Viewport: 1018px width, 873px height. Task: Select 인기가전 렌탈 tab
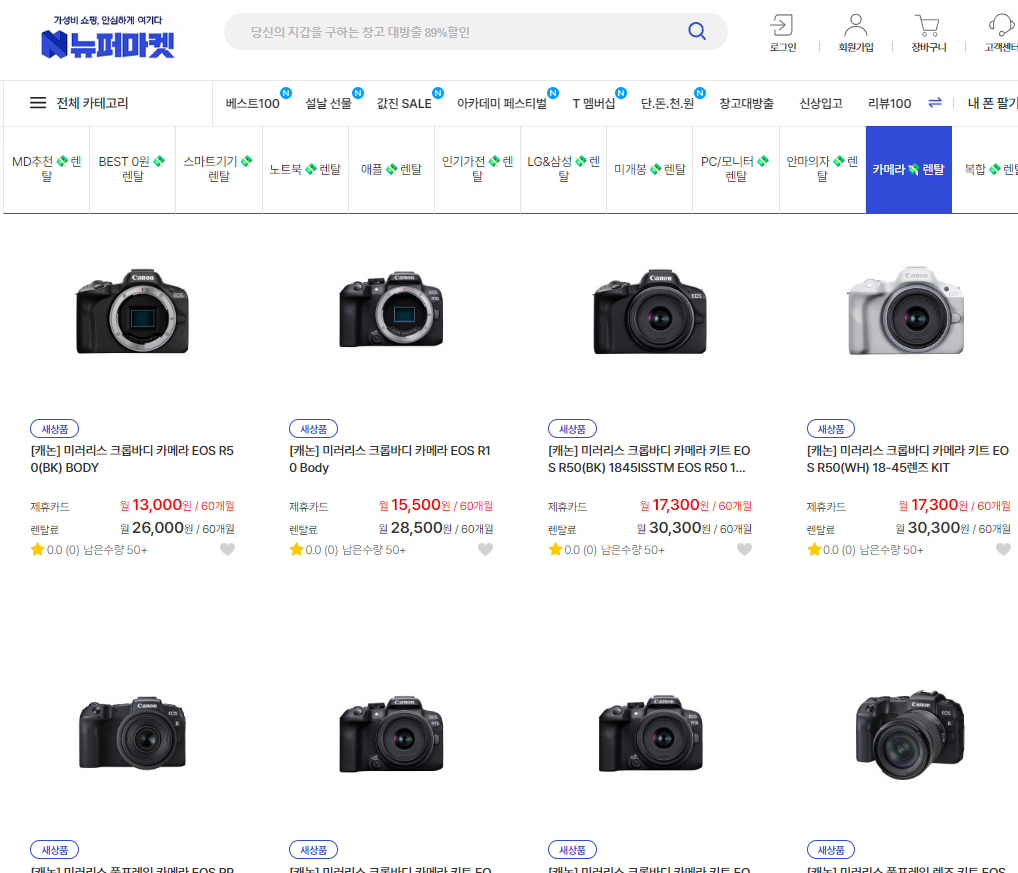tap(477, 169)
